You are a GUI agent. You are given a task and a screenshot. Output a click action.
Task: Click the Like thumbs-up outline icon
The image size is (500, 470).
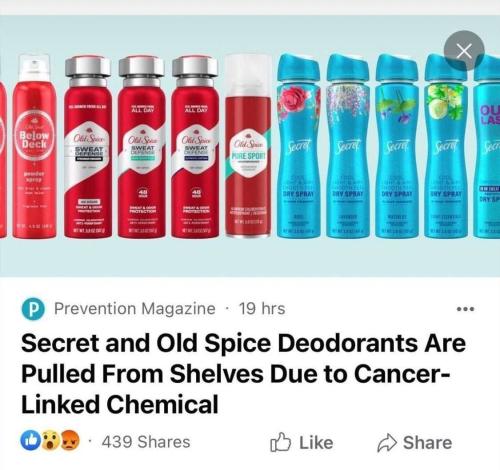pyautogui.click(x=280, y=442)
